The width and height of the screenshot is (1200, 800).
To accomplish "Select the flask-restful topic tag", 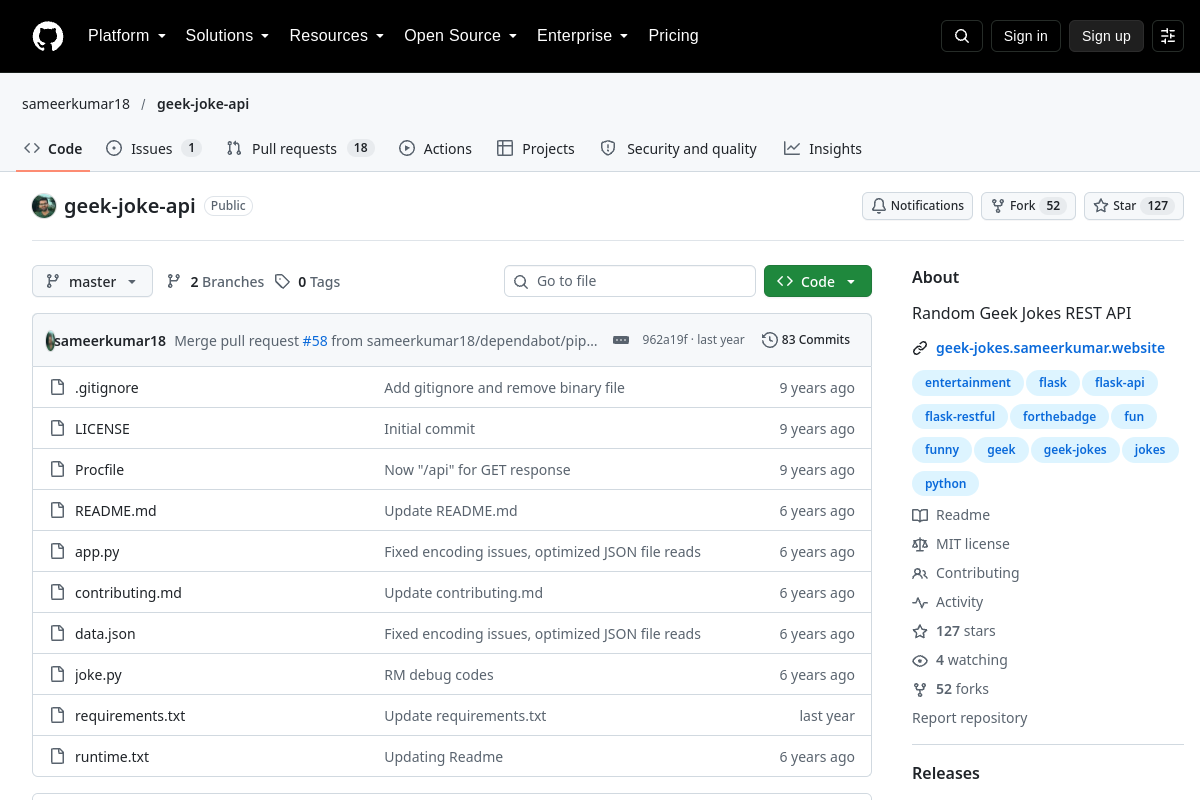I will [x=960, y=416].
